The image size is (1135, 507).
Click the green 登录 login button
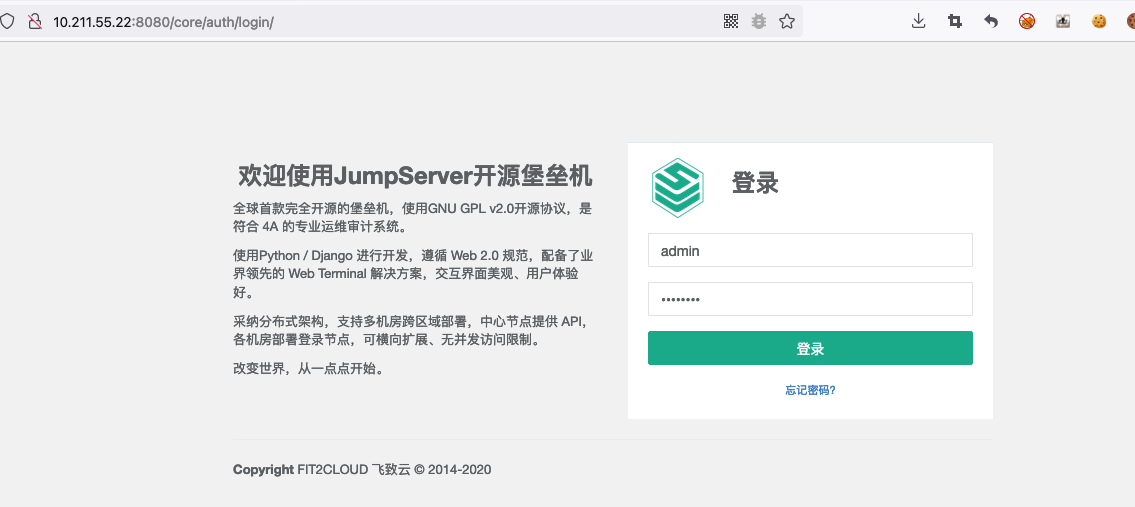pos(810,348)
